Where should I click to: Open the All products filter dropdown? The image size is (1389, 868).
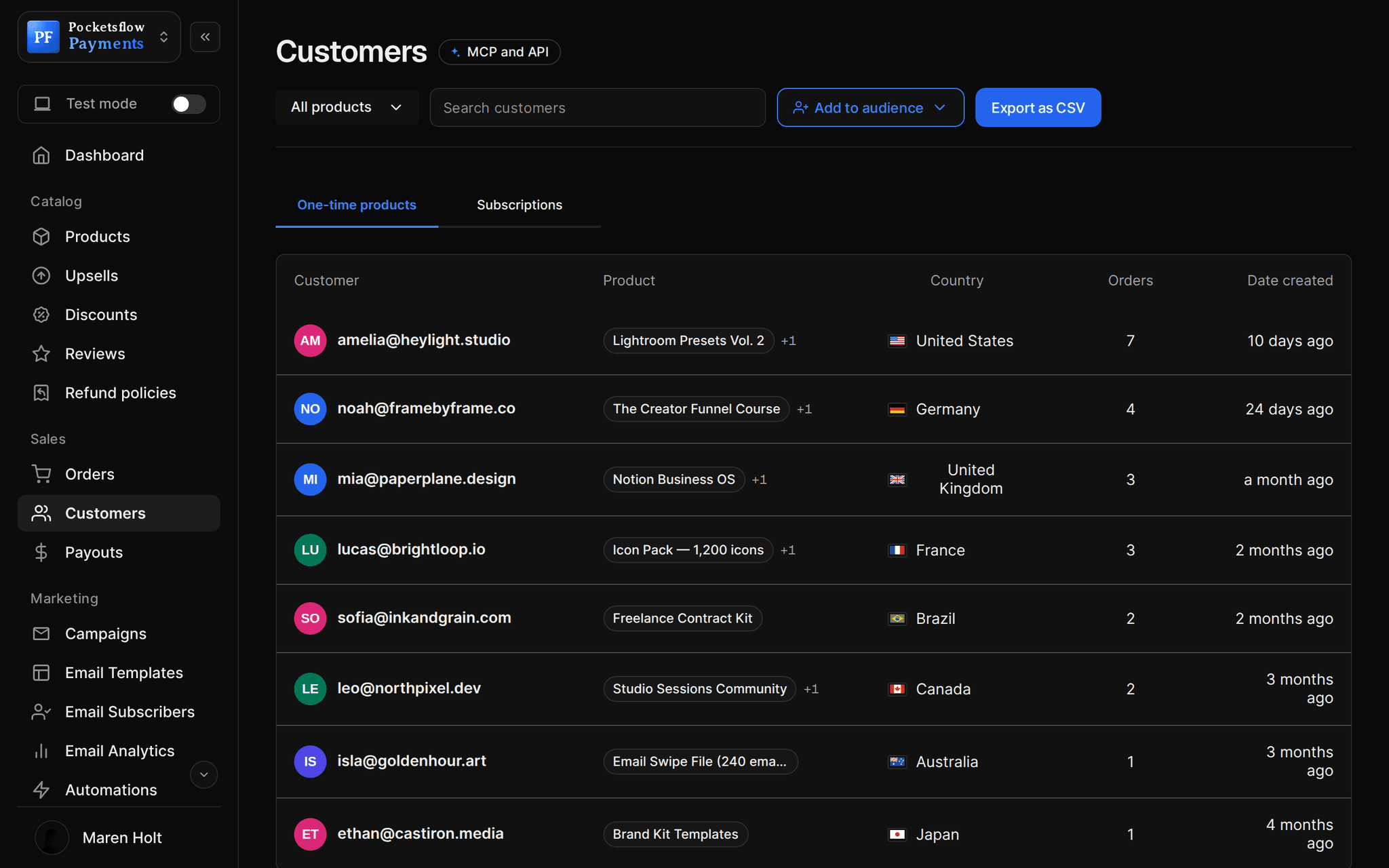(347, 107)
